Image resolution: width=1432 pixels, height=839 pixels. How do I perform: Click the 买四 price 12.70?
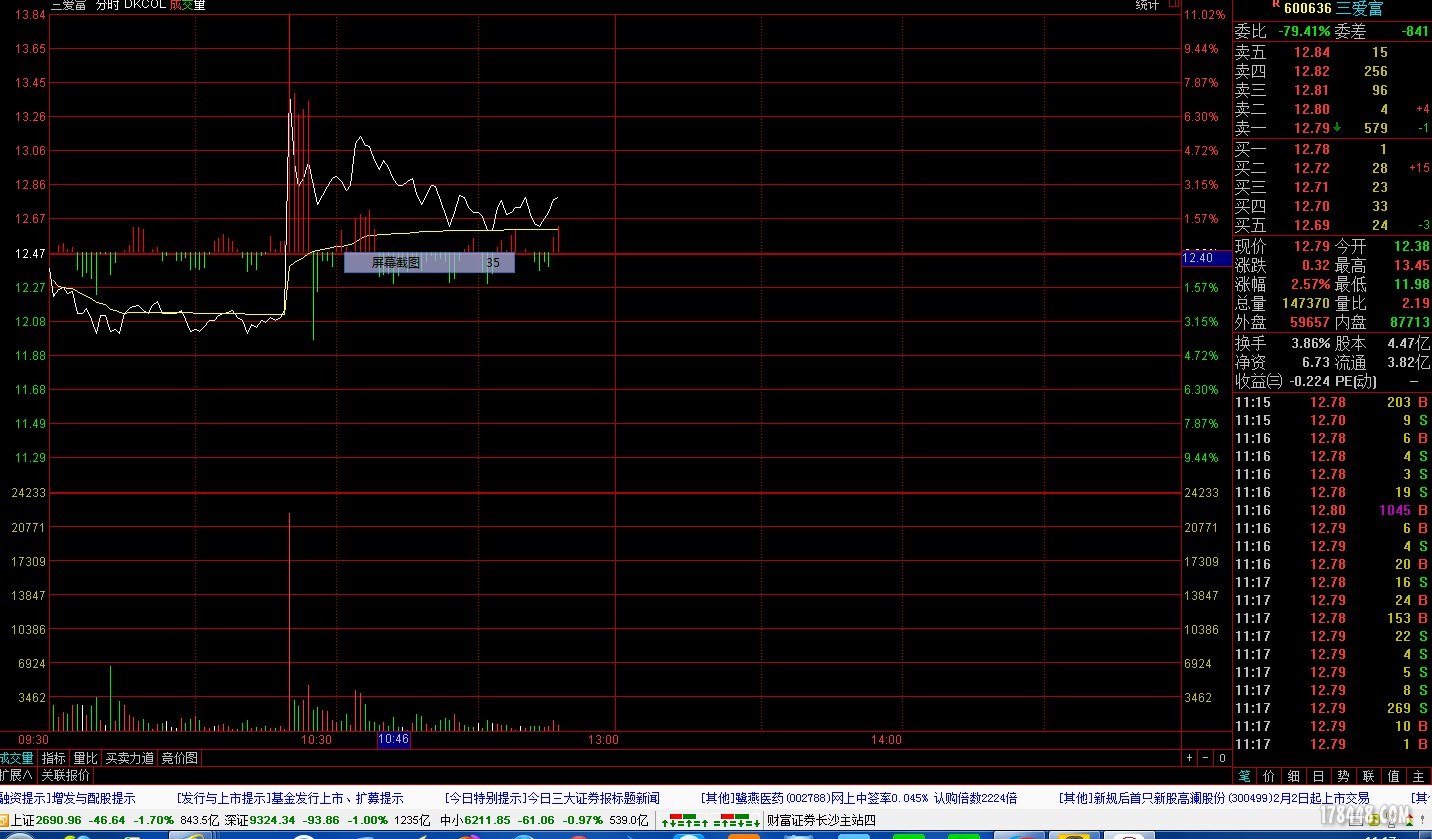tap(1312, 206)
